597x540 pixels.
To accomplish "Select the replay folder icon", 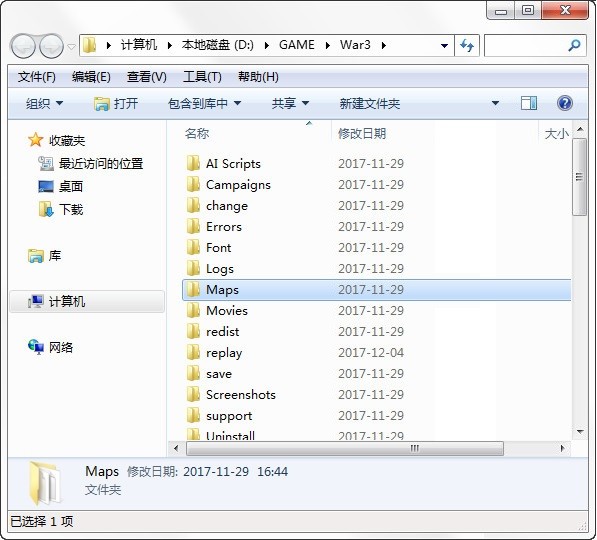I will point(193,352).
